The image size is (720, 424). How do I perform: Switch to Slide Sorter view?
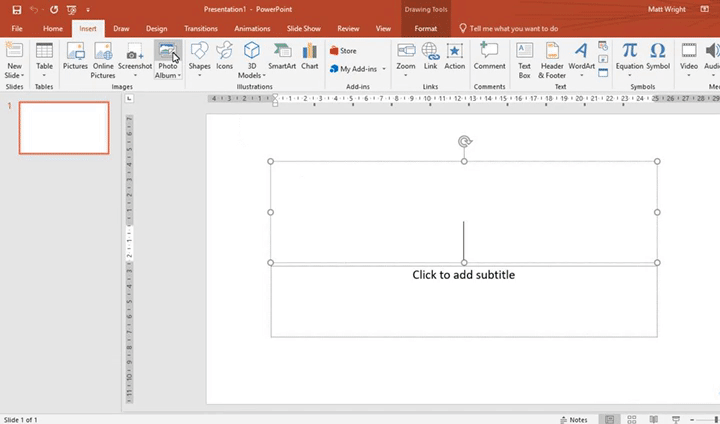(634, 419)
